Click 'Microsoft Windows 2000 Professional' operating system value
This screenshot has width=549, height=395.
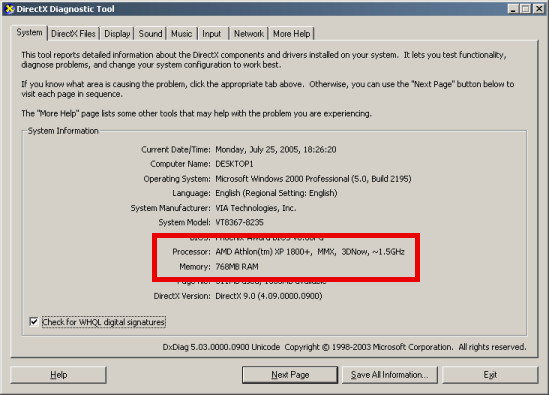(x=313, y=179)
